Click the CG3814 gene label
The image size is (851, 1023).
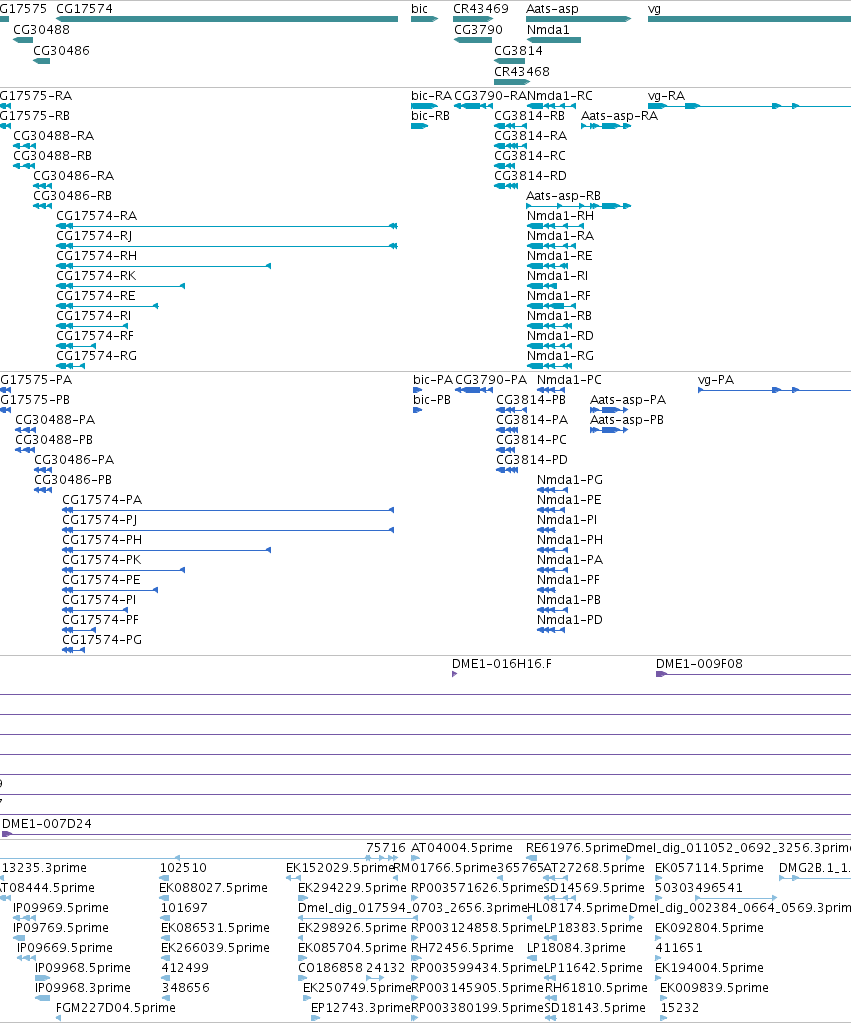(518, 50)
